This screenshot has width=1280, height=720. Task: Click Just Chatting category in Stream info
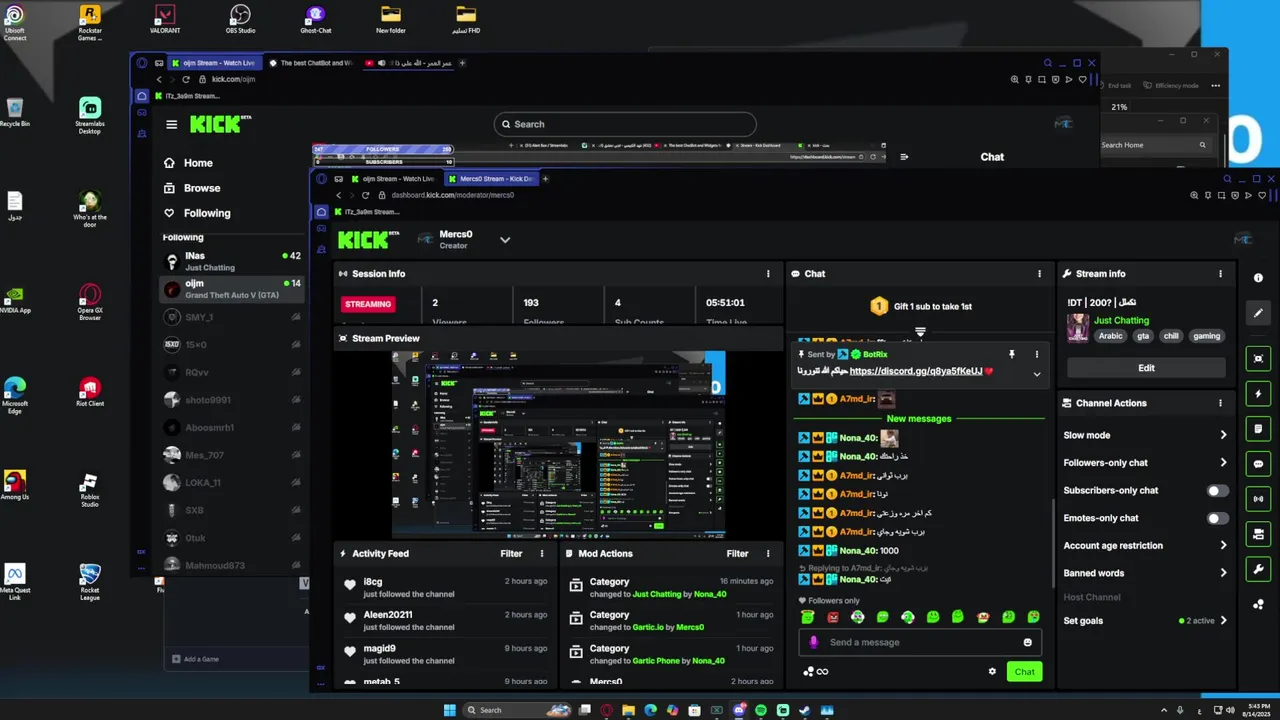pyautogui.click(x=1121, y=320)
